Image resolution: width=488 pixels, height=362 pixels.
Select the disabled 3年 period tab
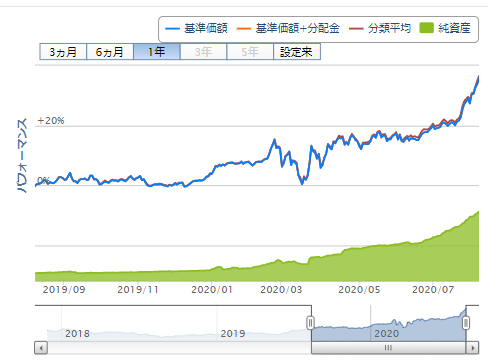coord(203,52)
